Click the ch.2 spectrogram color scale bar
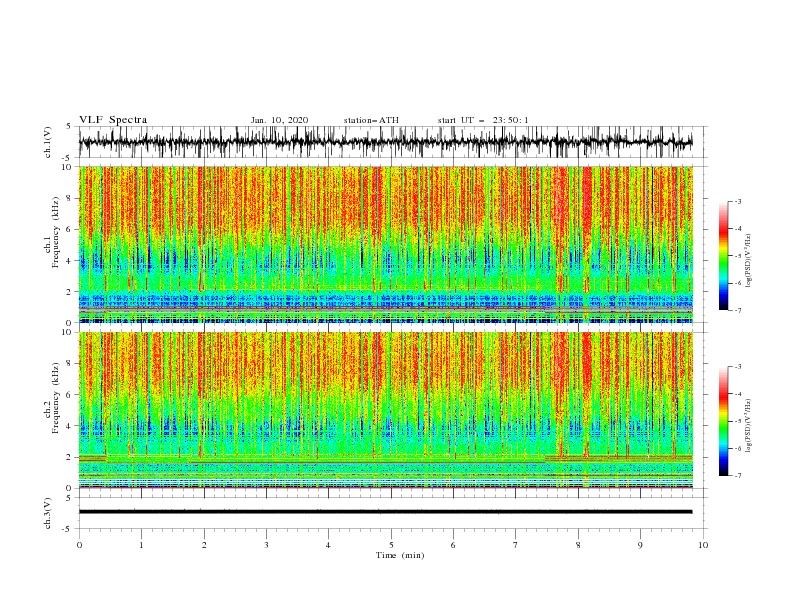Viewport: 792px width, 612px height. tap(723, 421)
